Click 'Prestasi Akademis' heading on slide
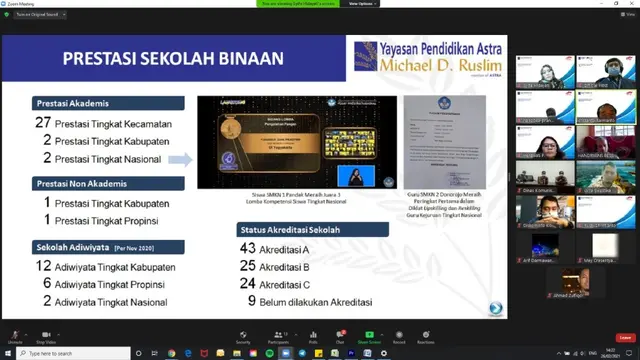This screenshot has width=640, height=360. pos(108,103)
